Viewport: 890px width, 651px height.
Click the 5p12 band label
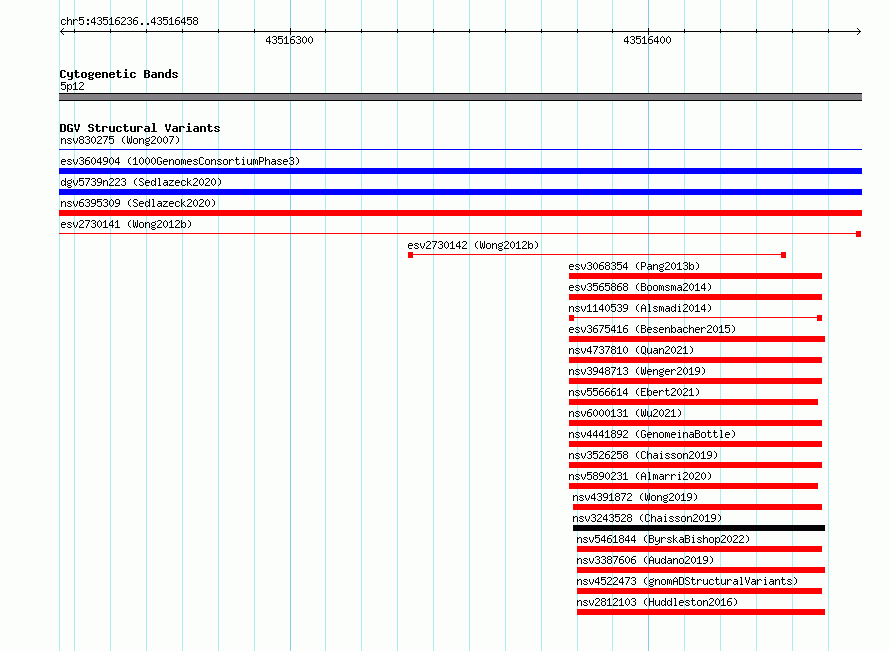(72, 86)
